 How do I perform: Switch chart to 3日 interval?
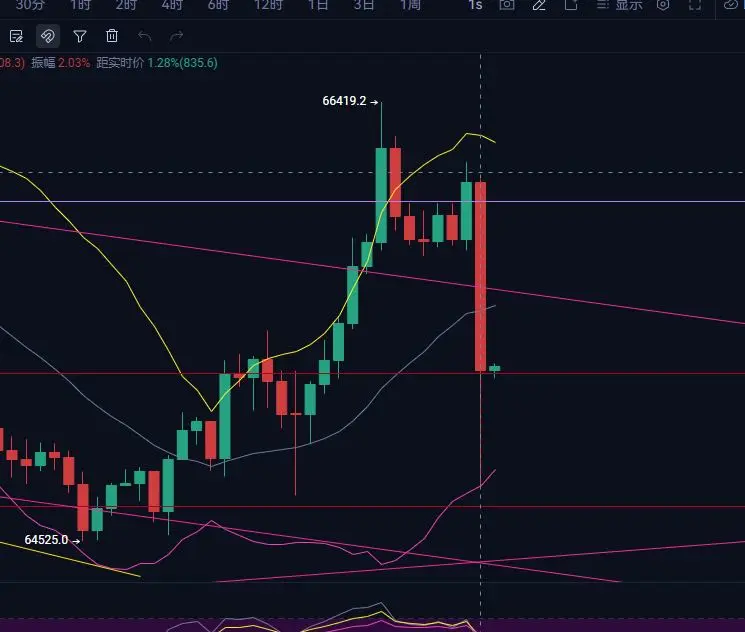pyautogui.click(x=363, y=5)
